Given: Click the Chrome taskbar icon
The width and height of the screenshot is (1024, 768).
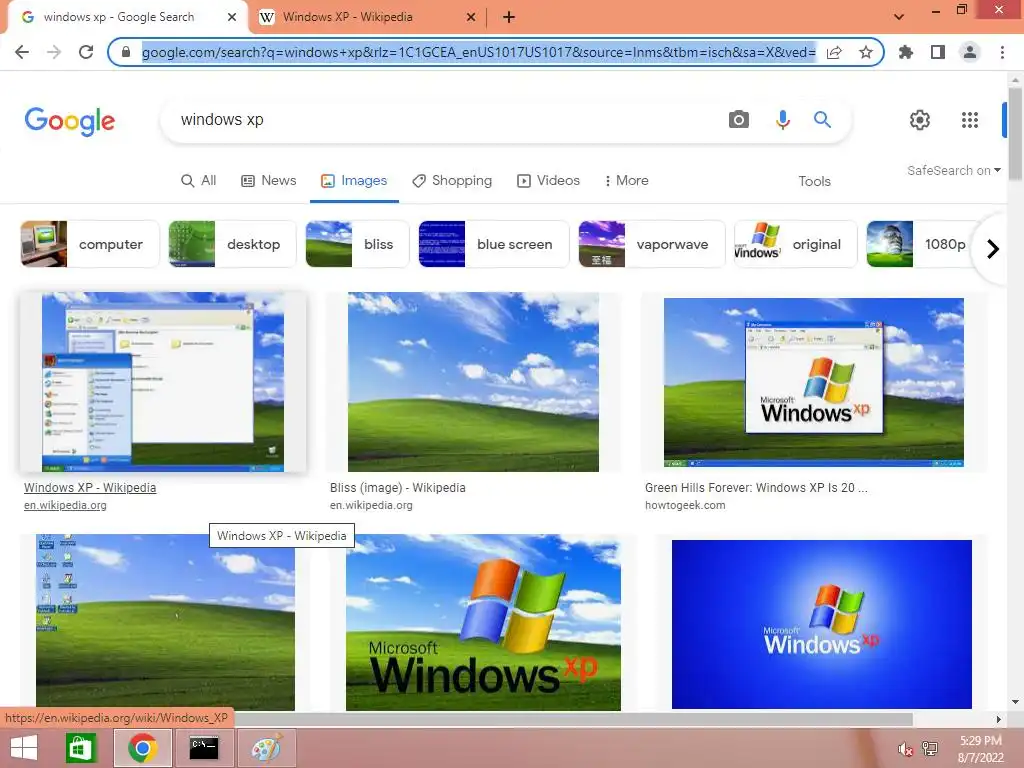Looking at the screenshot, I should tap(142, 748).
